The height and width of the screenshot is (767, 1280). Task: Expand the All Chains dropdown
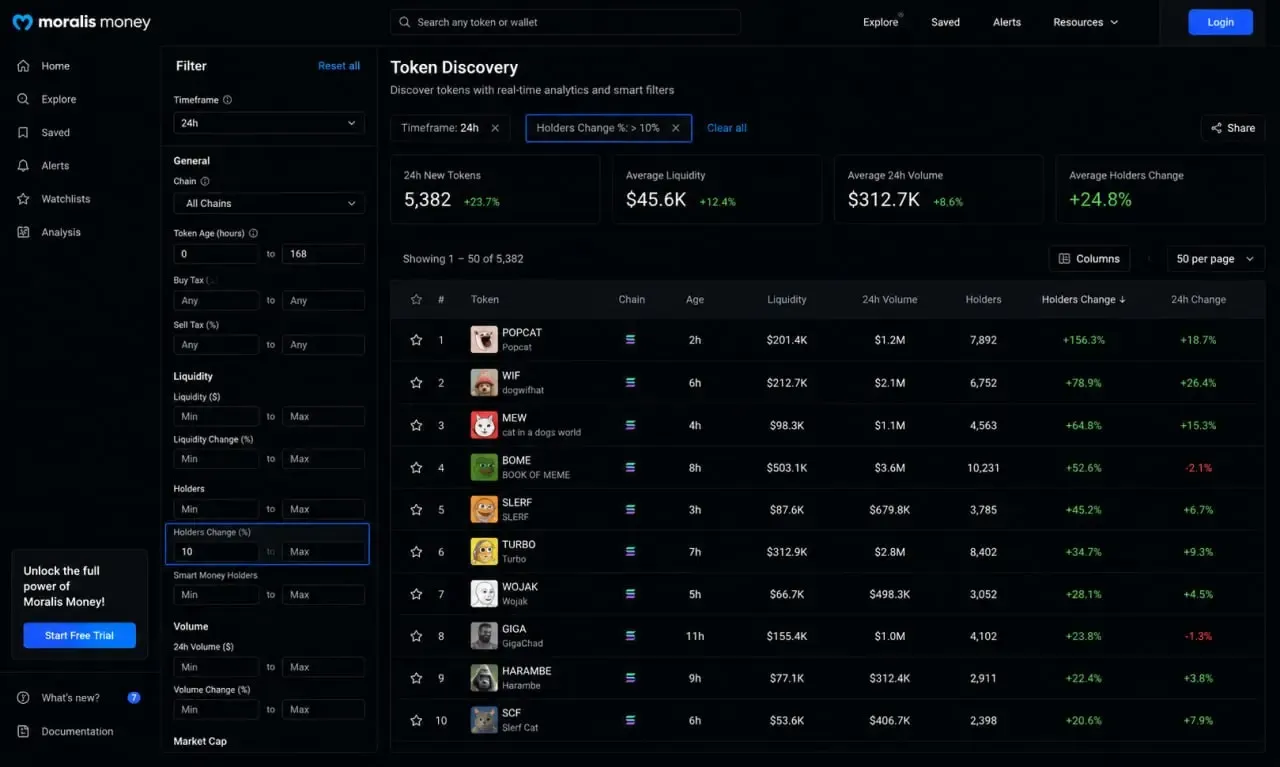[x=269, y=203]
